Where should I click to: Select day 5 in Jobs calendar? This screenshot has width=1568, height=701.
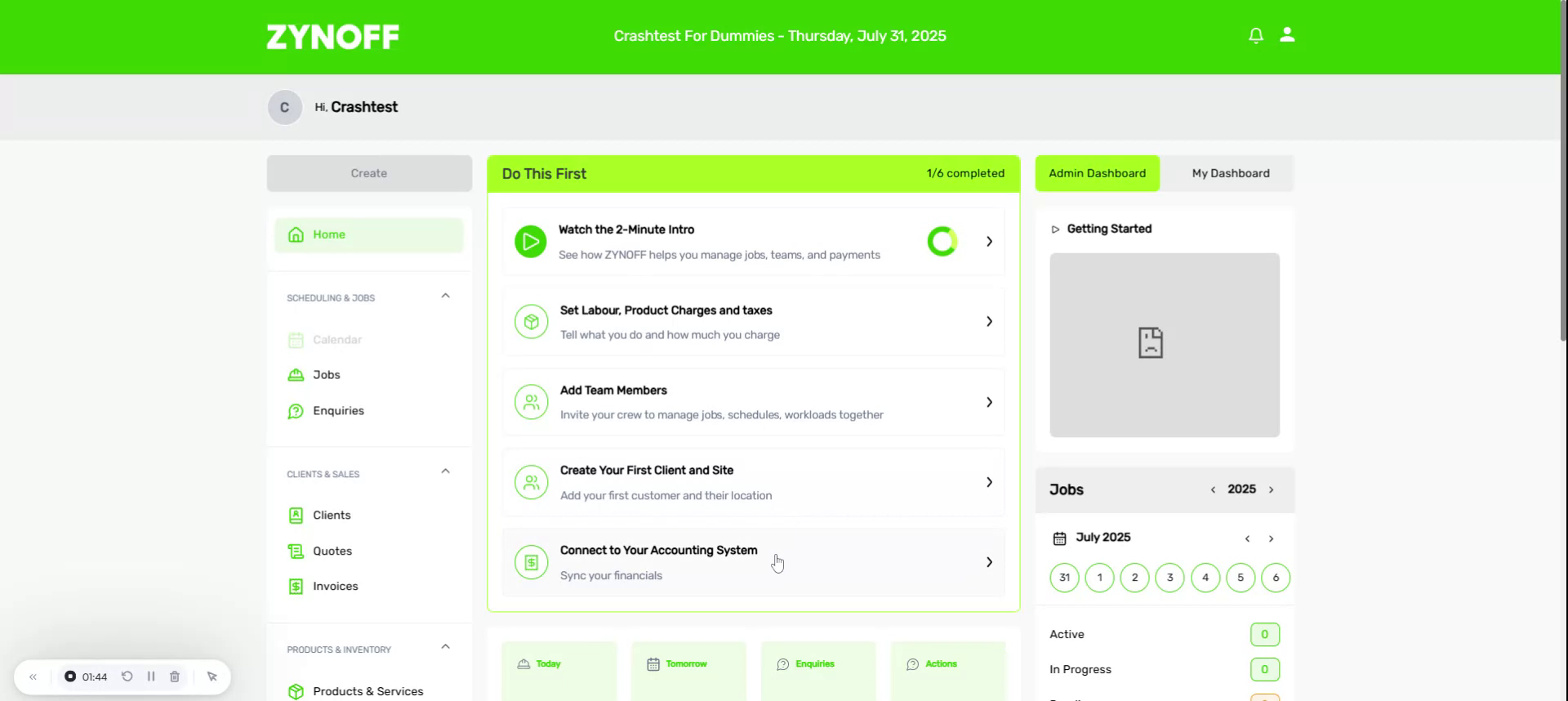(x=1241, y=578)
